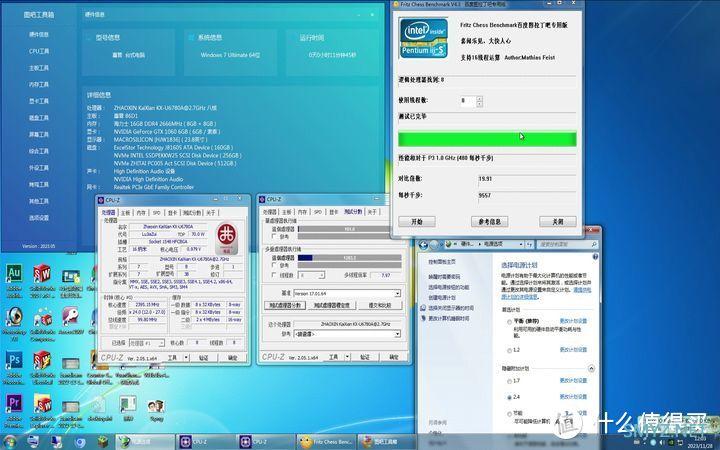Open the power options address bar dropdown
Image resolution: width=720 pixels, height=450 pixels.
(x=521, y=244)
